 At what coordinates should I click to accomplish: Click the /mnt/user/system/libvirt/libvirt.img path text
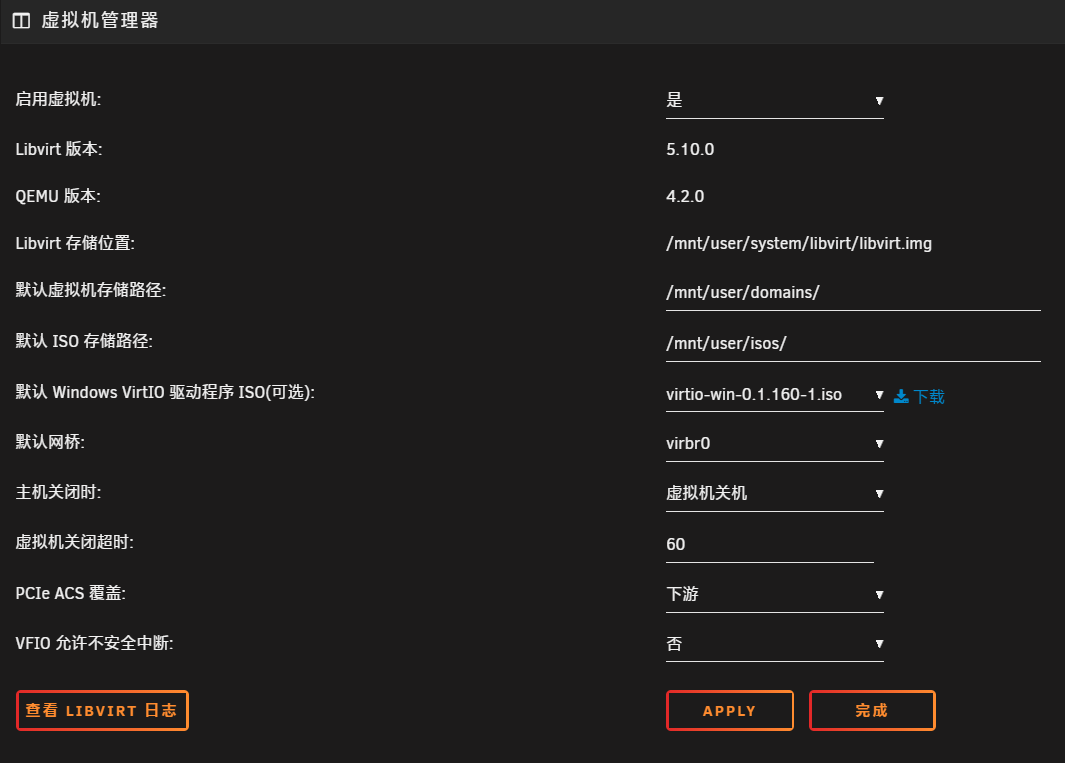coord(799,243)
